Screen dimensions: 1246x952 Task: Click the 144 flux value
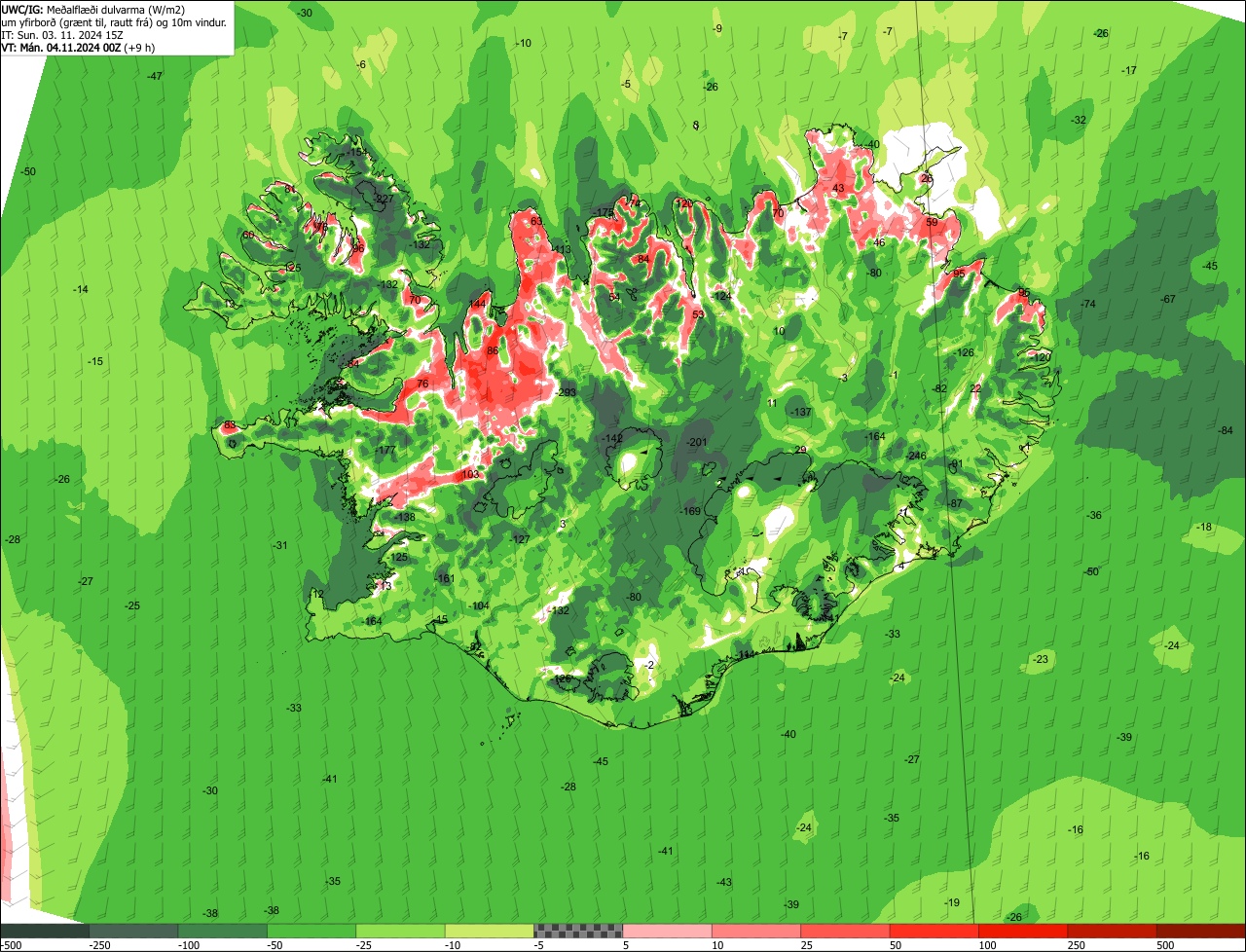click(478, 304)
